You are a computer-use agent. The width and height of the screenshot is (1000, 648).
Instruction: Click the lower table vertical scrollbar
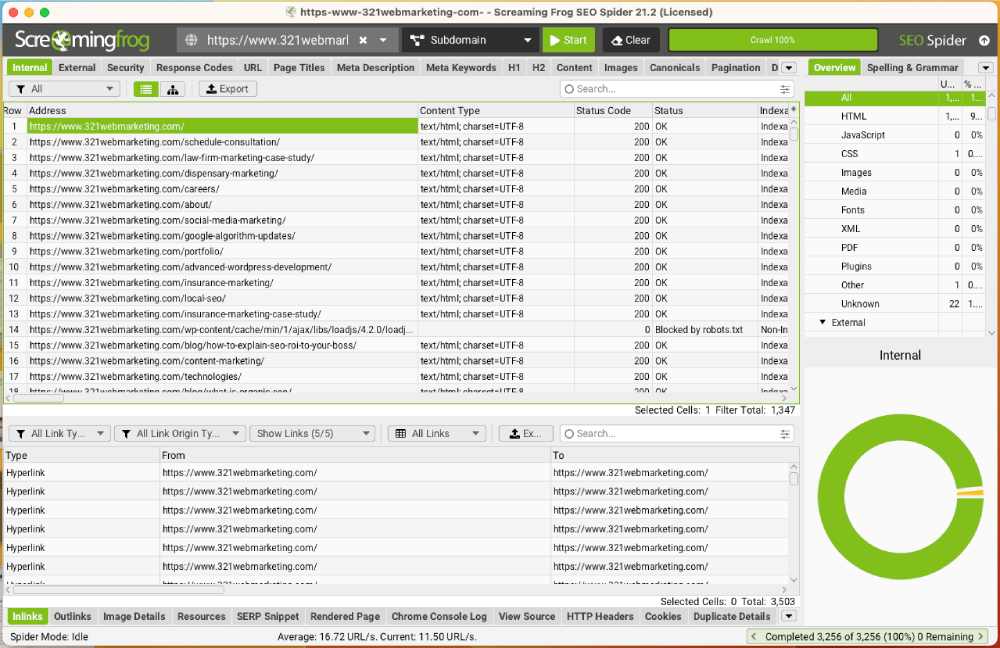point(794,479)
